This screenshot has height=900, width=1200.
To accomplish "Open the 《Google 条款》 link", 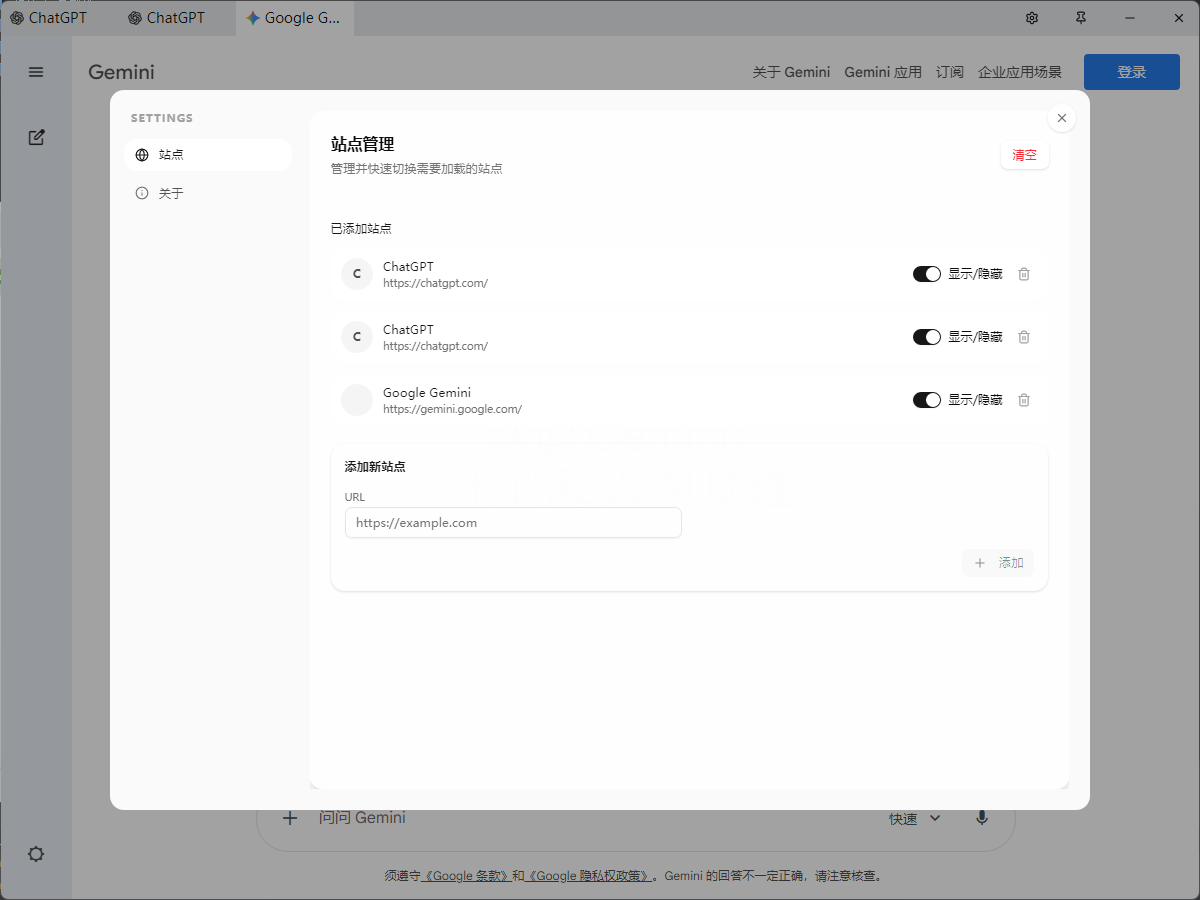I will 467,876.
